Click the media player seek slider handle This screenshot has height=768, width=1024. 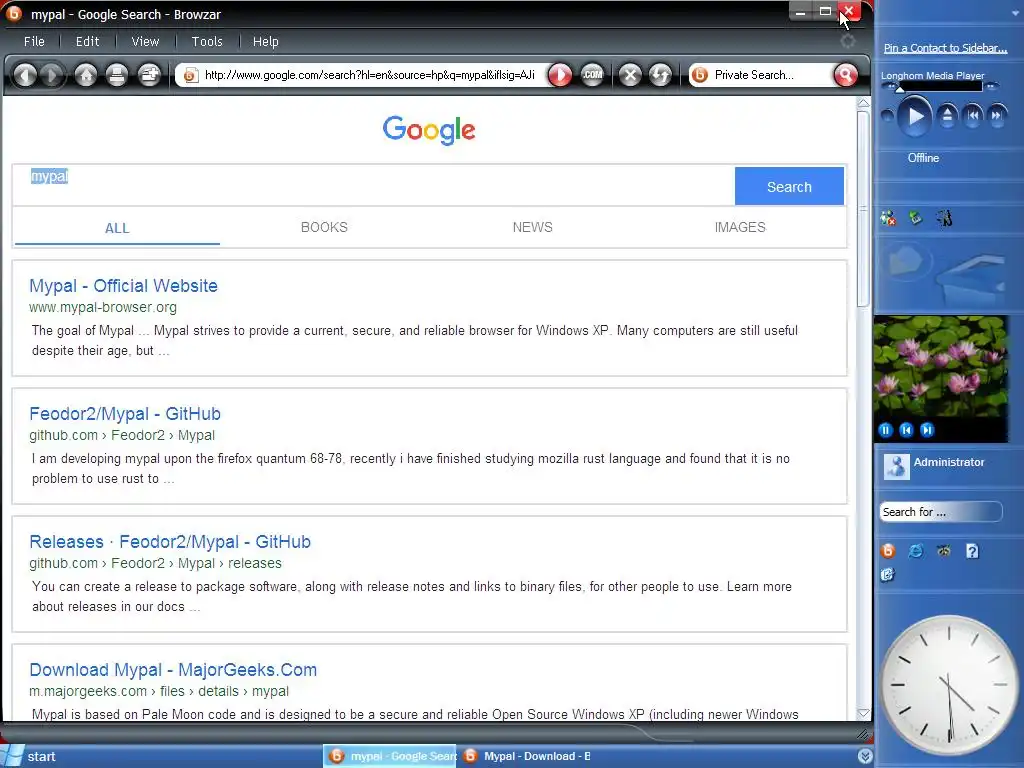click(x=900, y=88)
